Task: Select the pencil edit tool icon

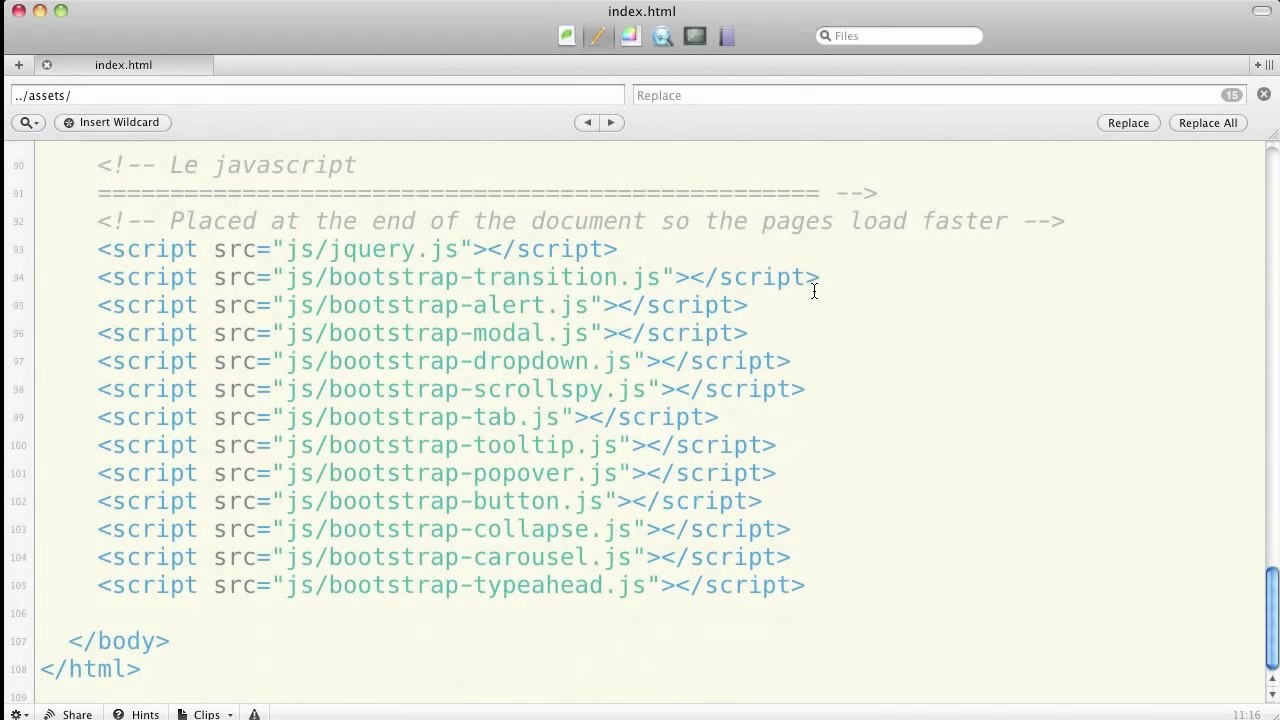Action: (x=598, y=36)
